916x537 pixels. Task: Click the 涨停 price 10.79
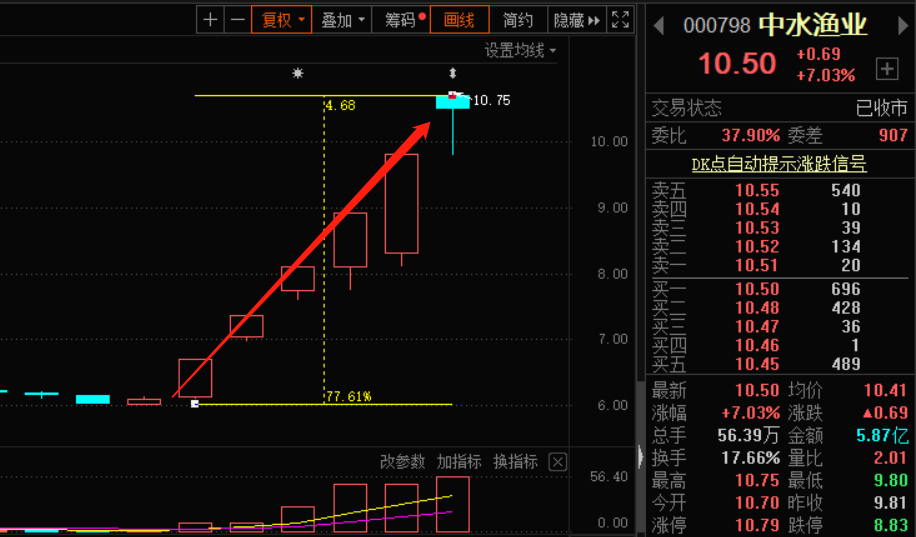tap(757, 525)
